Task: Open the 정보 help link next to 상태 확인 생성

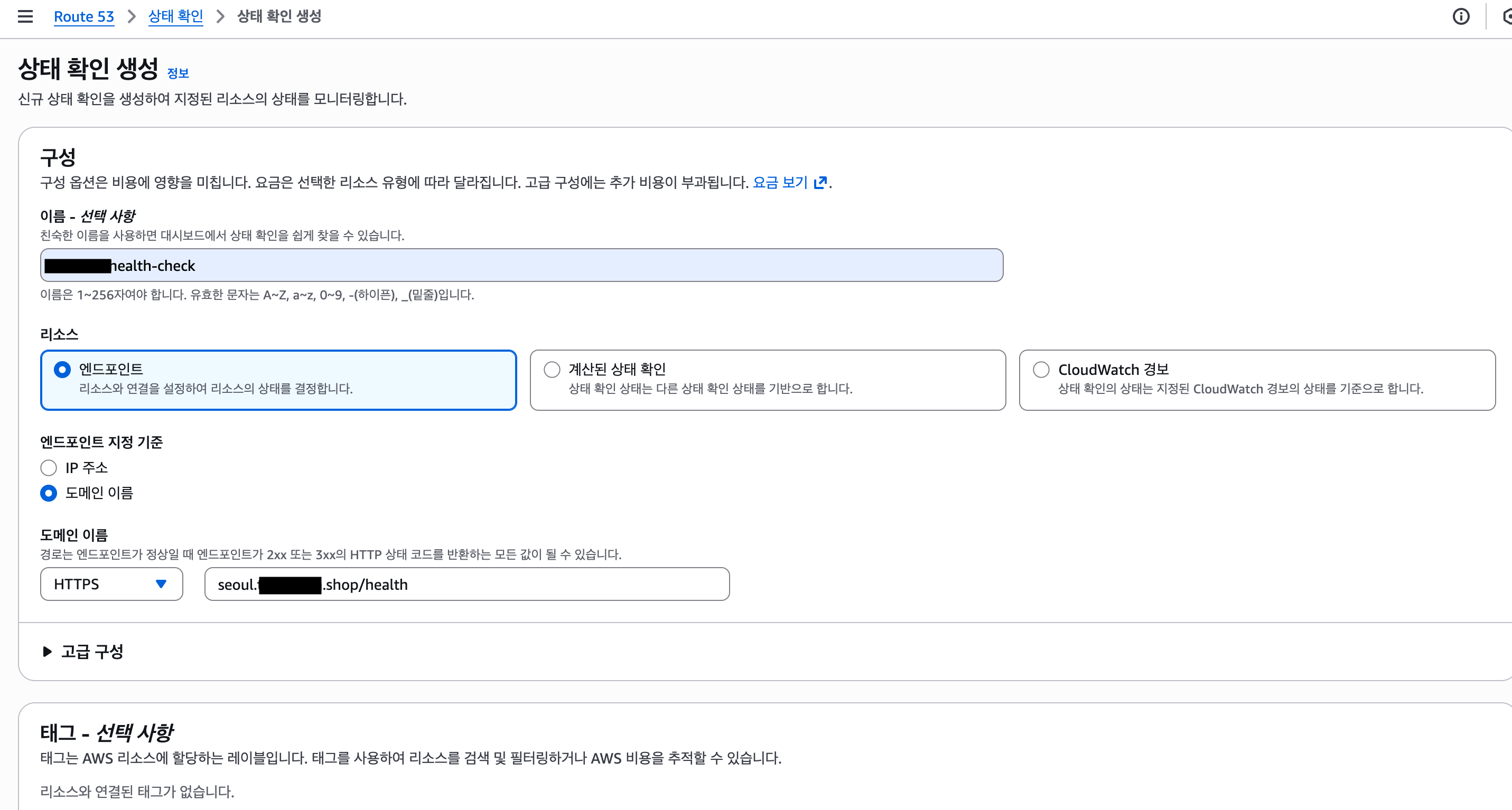Action: 178,72
